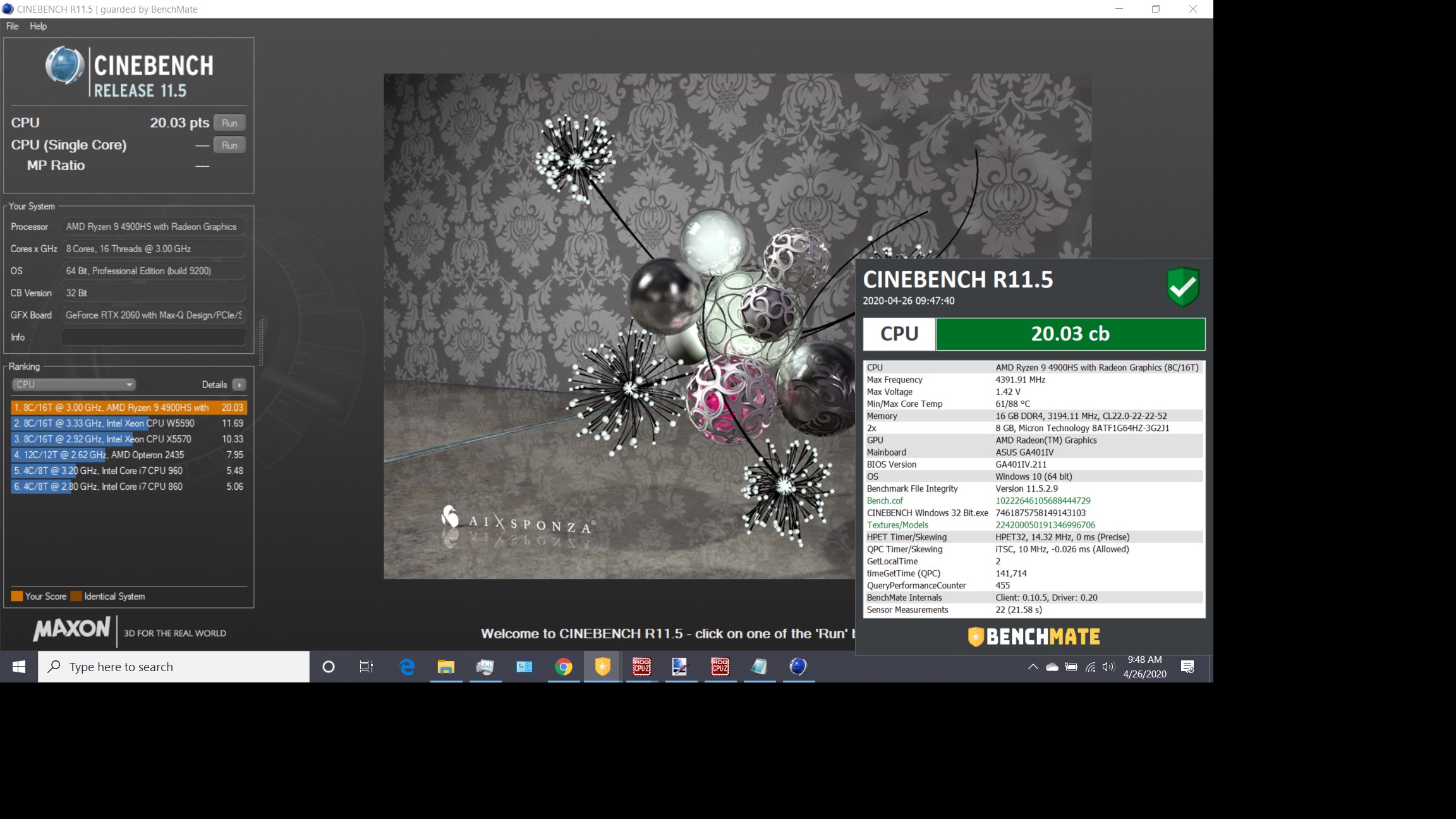Open the notepad taskbar app
1456x819 pixels.
pyautogui.click(x=760, y=667)
